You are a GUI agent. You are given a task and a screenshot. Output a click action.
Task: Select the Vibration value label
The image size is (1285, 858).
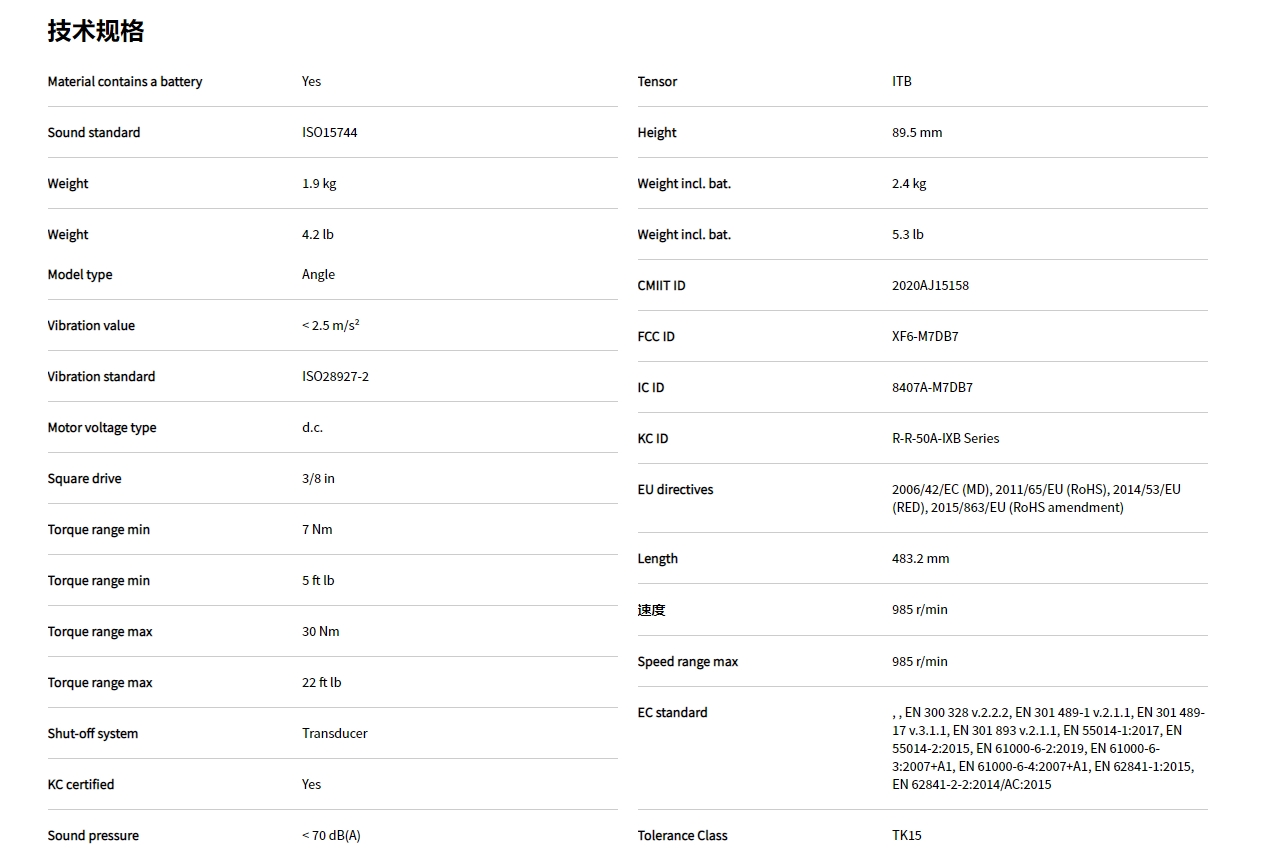[x=91, y=325]
